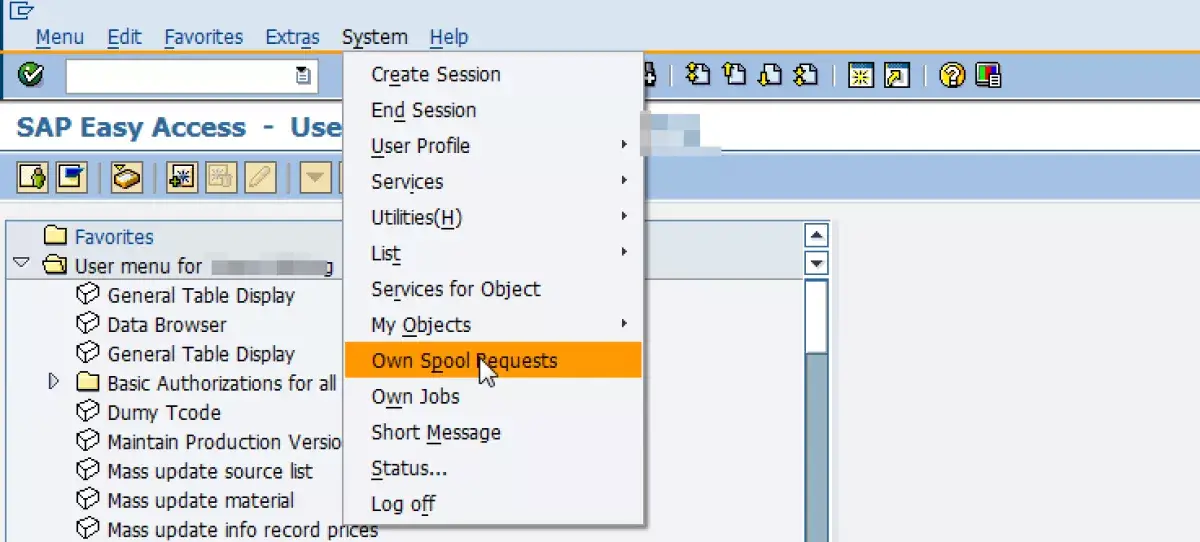Expand the Basic Authorizations folder
The image size is (1200, 542).
(54, 382)
